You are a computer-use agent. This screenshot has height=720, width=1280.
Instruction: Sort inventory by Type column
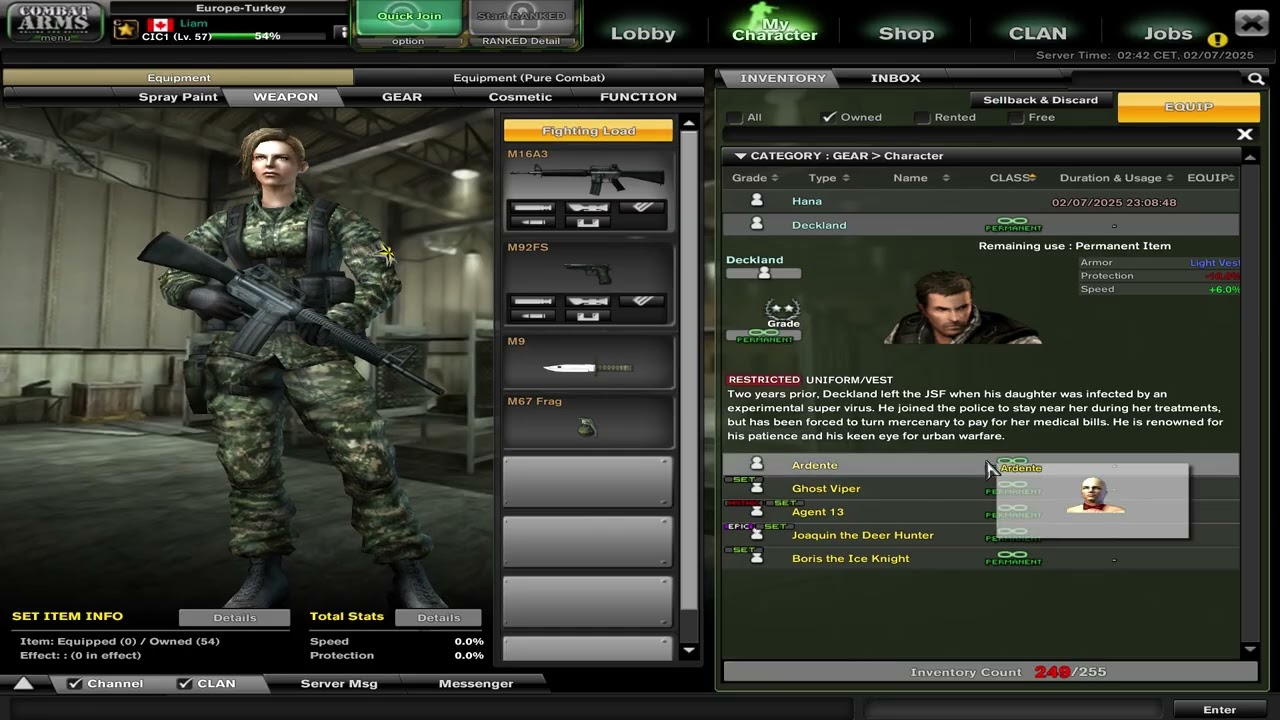829,178
